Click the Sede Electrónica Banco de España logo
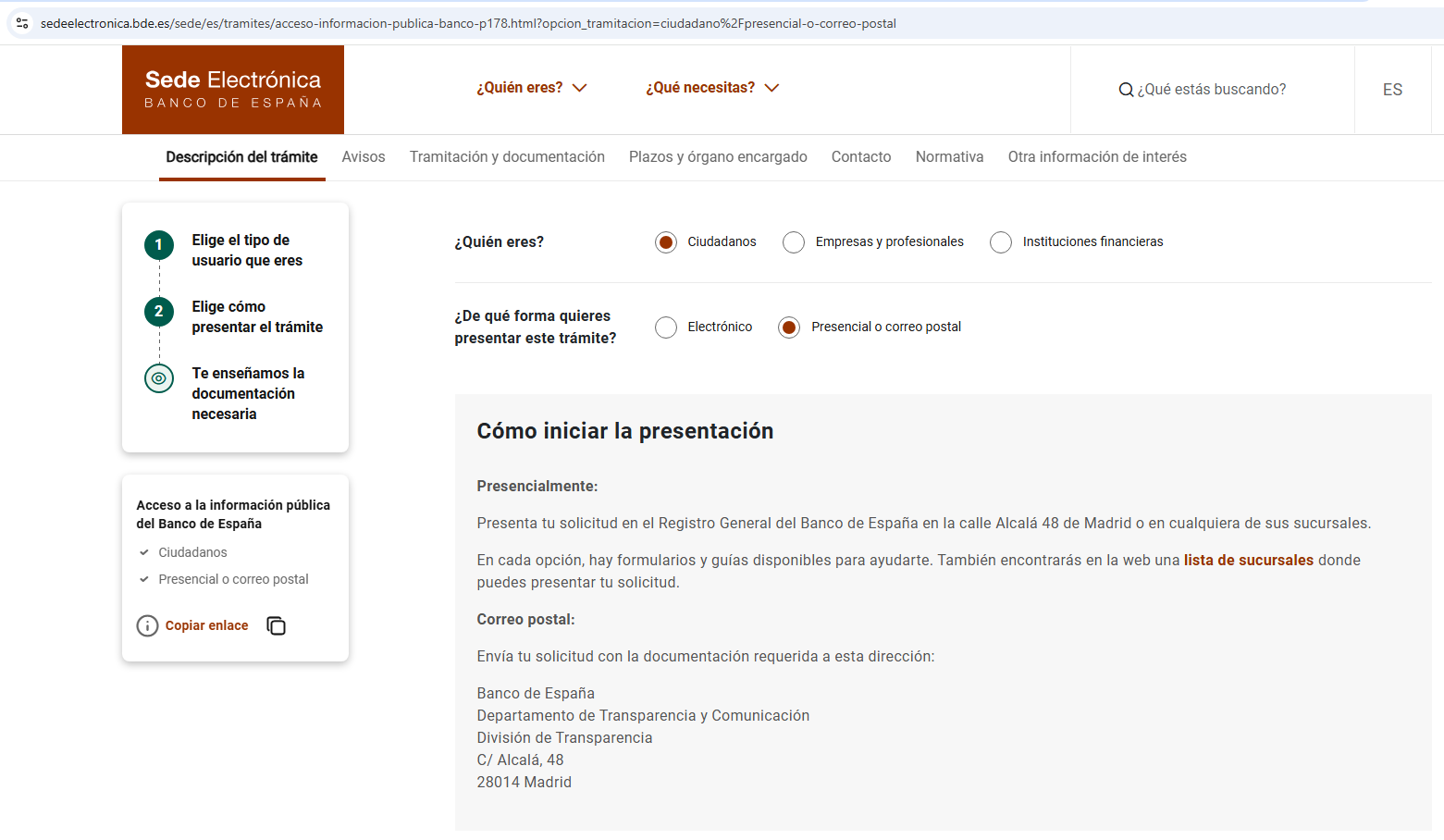The width and height of the screenshot is (1444, 840). tap(232, 89)
